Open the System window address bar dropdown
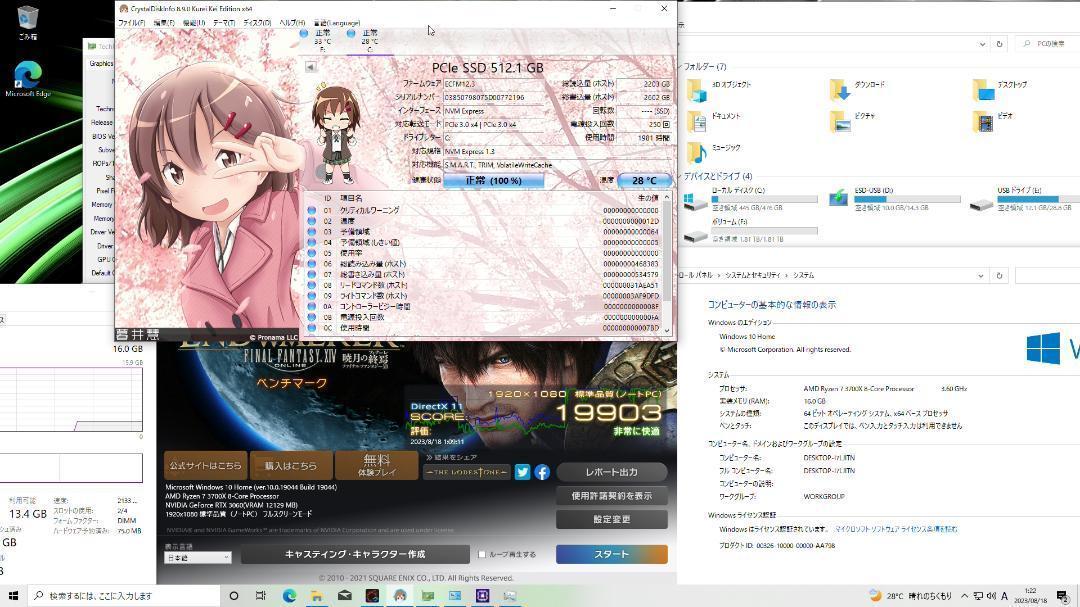Image resolution: width=1080 pixels, height=607 pixels. pos(980,276)
